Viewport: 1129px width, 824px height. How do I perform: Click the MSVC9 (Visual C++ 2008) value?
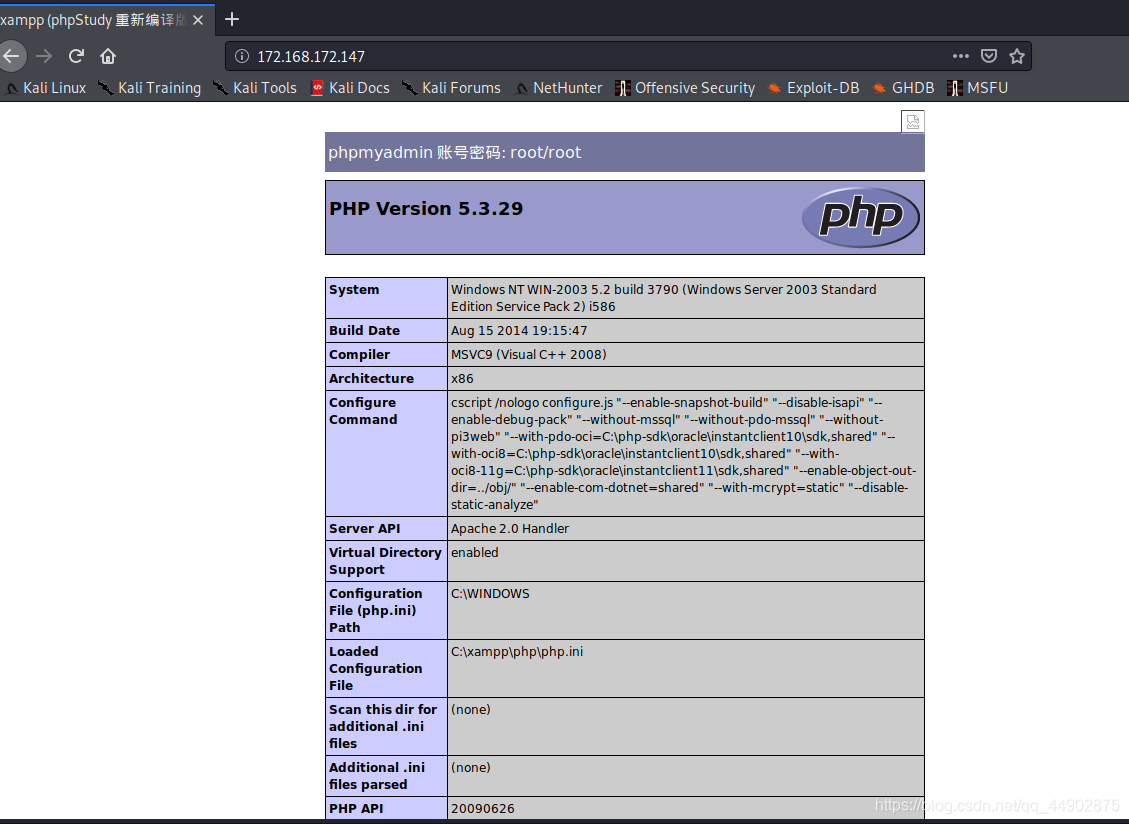(528, 354)
